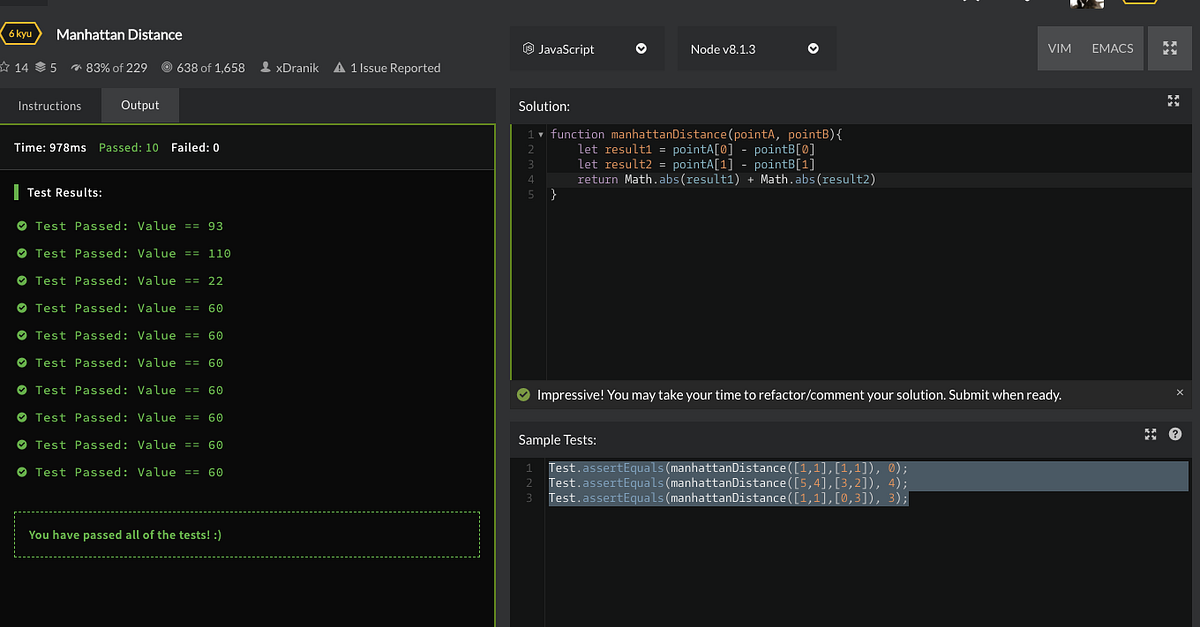The width and height of the screenshot is (1200, 627).
Task: Enable VIM key bindings
Action: click(x=1059, y=48)
